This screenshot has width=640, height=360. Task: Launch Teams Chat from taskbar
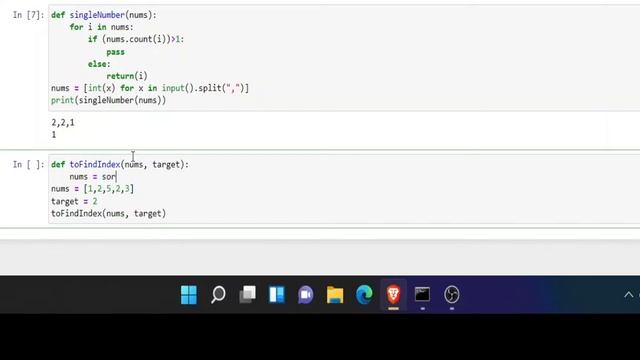click(306, 295)
